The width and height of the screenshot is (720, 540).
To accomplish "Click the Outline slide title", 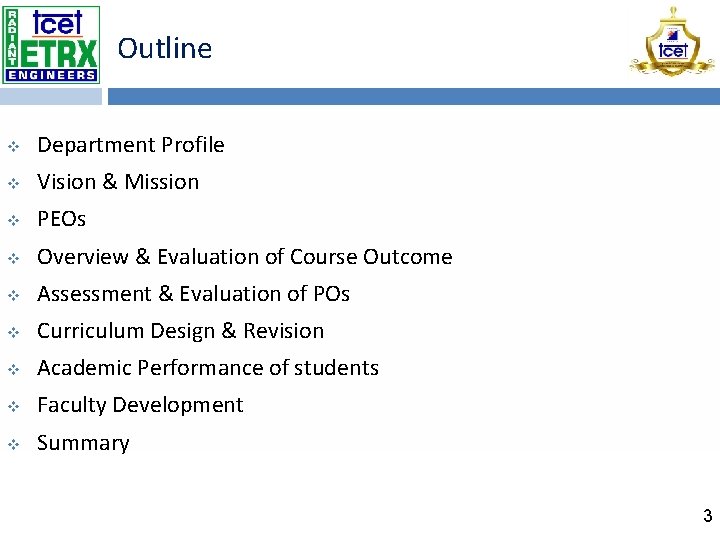I will pos(165,48).
